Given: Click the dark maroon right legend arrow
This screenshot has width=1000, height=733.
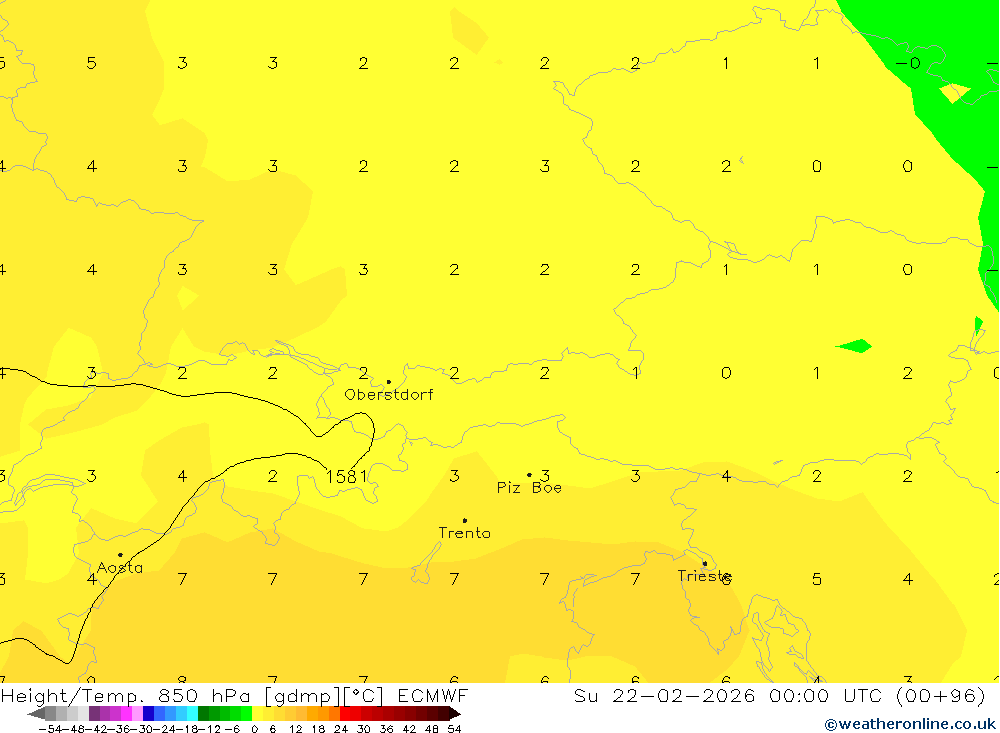Looking at the screenshot, I should pyautogui.click(x=455, y=714).
